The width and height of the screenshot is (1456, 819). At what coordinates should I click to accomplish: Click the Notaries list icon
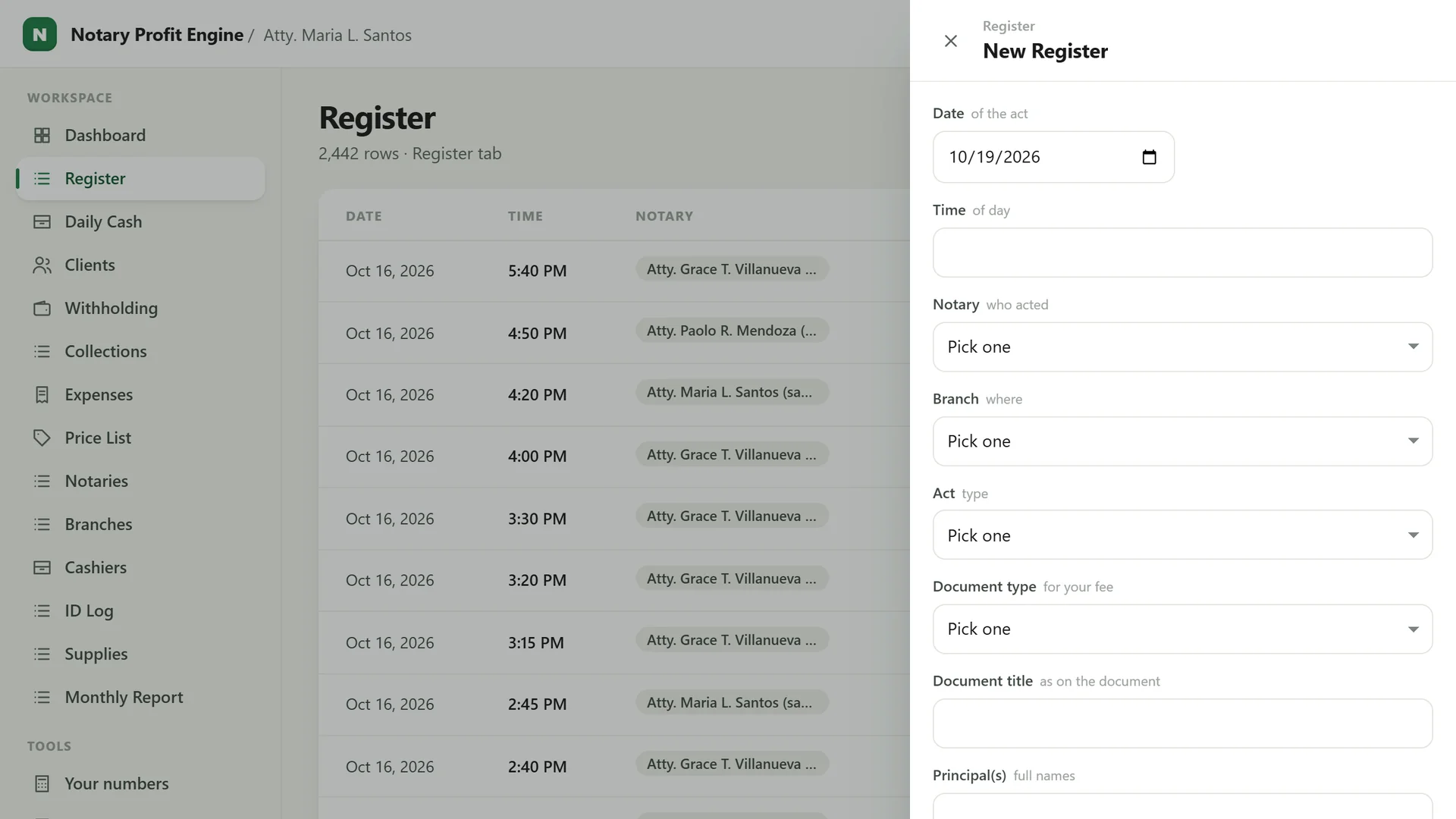(42, 481)
